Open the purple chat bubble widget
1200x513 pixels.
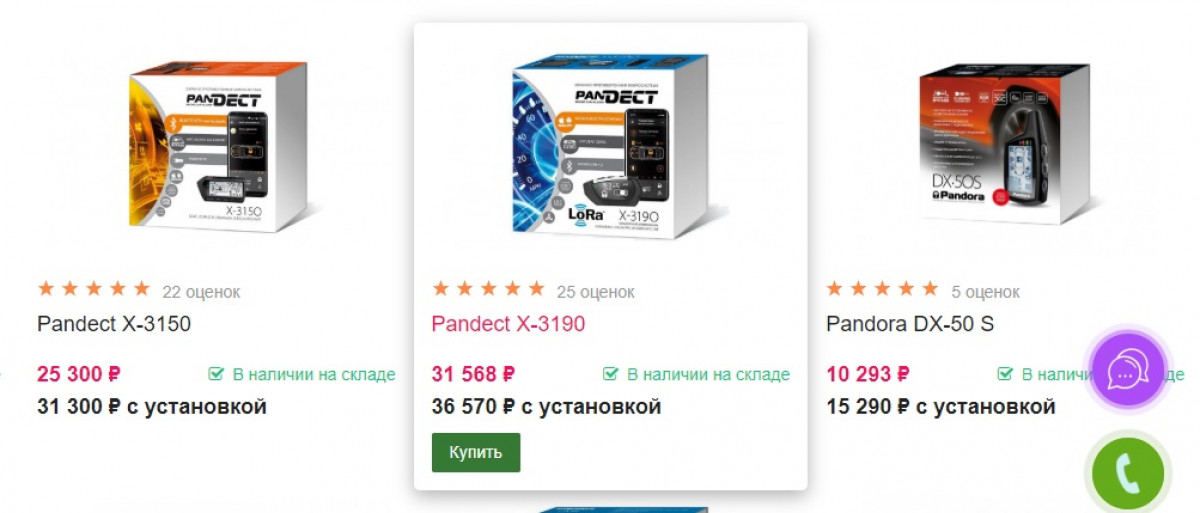pyautogui.click(x=1128, y=370)
